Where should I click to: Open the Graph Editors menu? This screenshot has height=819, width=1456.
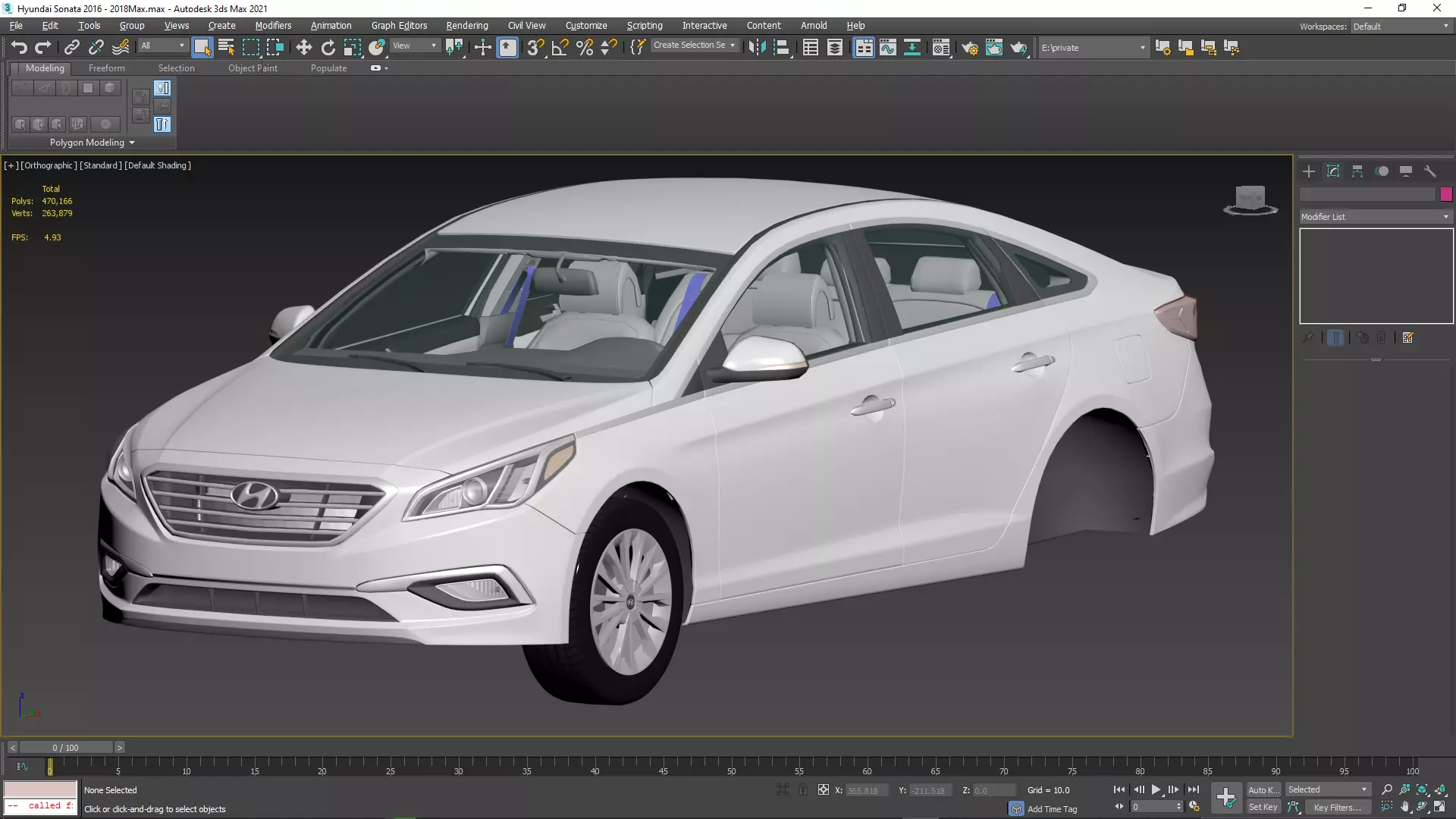coord(399,26)
